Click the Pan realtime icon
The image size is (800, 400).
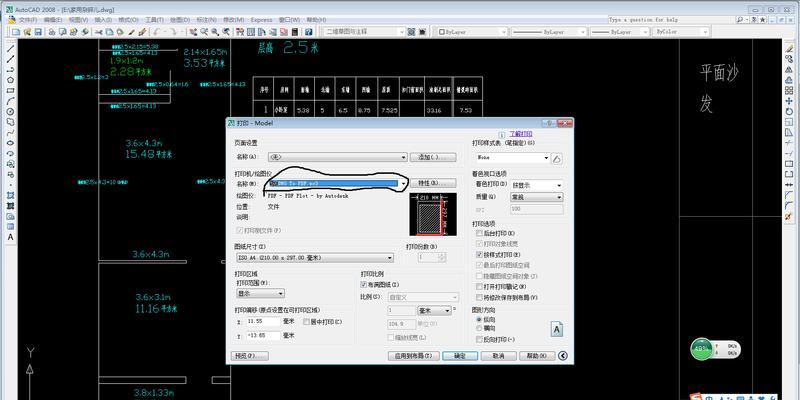193,32
